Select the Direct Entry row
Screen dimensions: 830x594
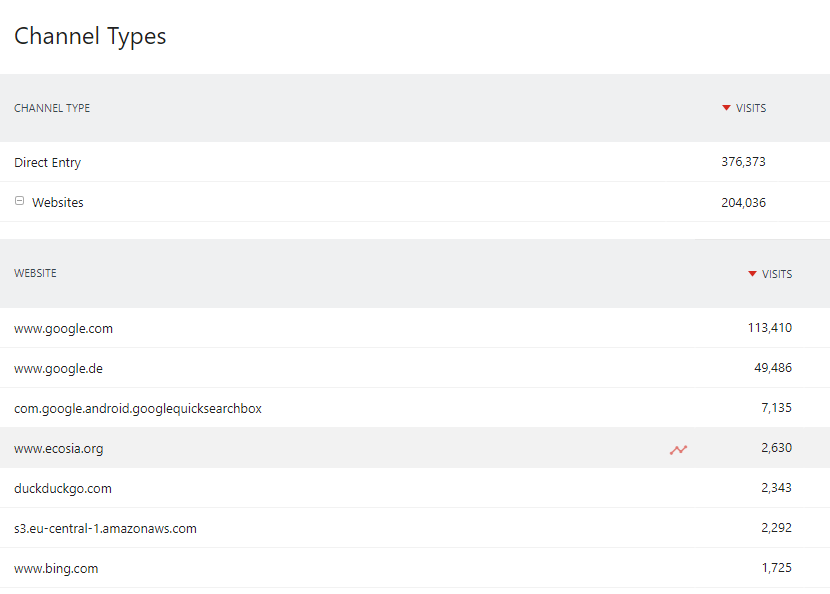pyautogui.click(x=415, y=162)
